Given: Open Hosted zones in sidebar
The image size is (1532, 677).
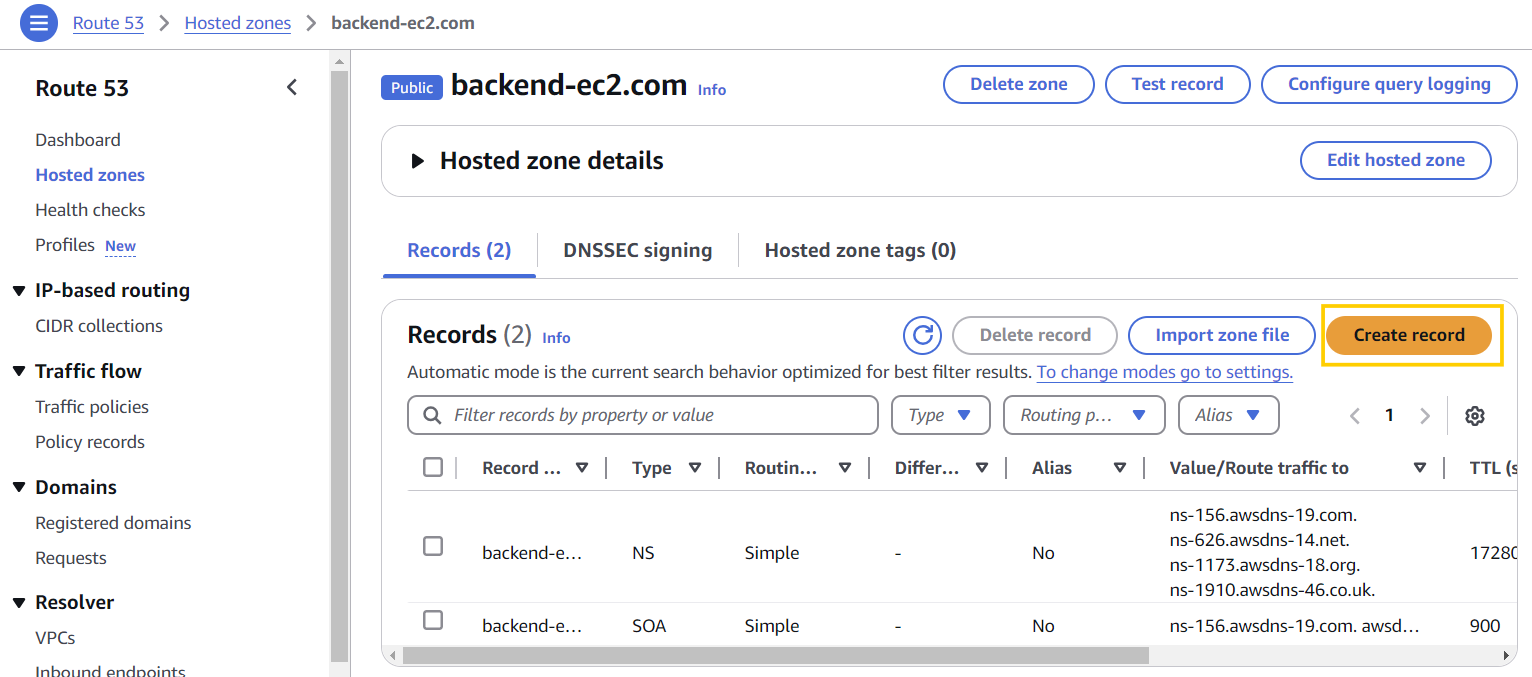Looking at the screenshot, I should 90,175.
